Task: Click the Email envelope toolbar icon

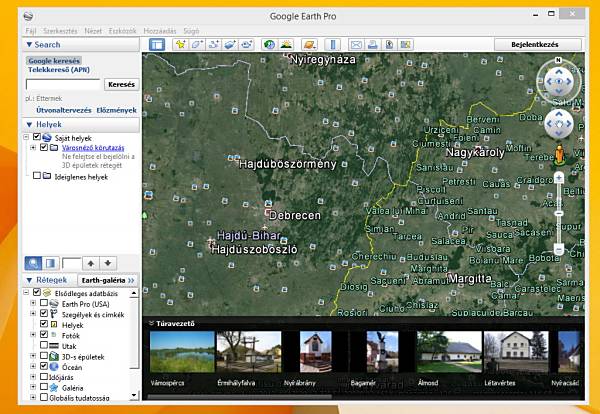Action: tap(356, 45)
